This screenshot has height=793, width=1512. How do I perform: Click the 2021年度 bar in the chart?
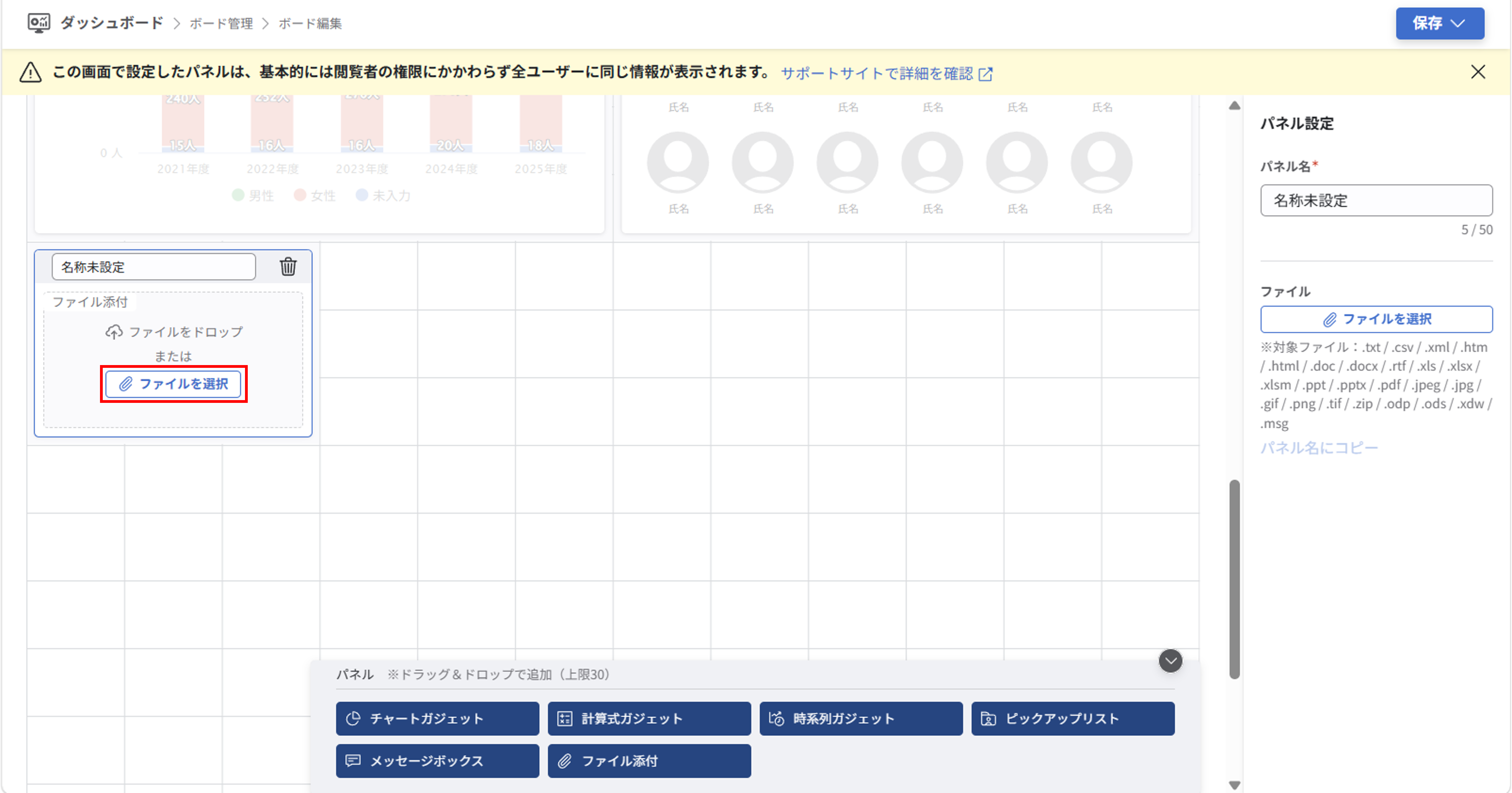(x=183, y=123)
